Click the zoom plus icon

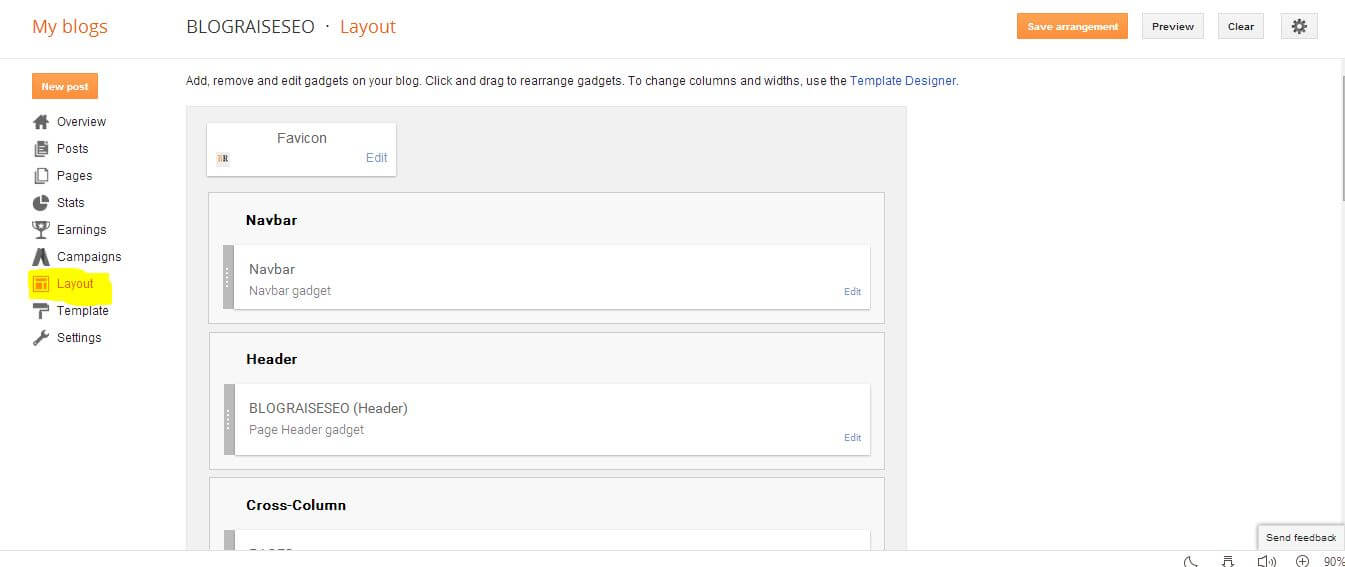point(1302,561)
